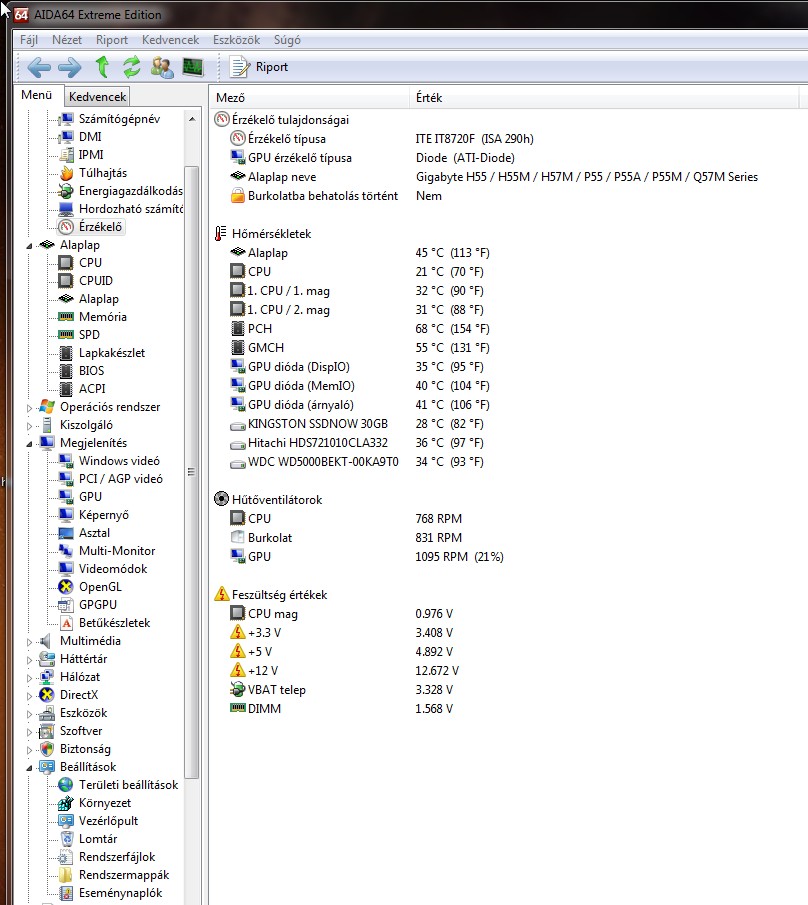Select the GPU item under Megjelenítés
The width and height of the screenshot is (808, 905).
click(90, 496)
